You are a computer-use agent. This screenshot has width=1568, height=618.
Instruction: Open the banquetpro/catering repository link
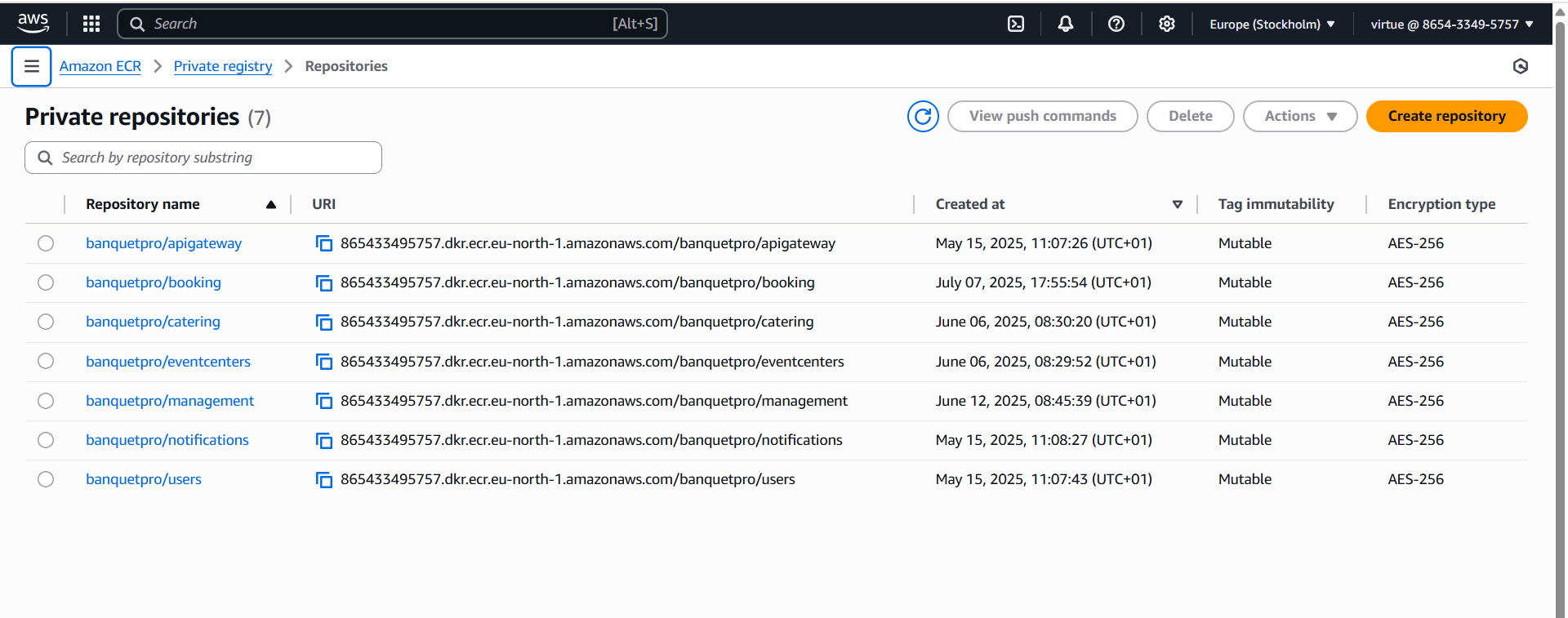153,322
